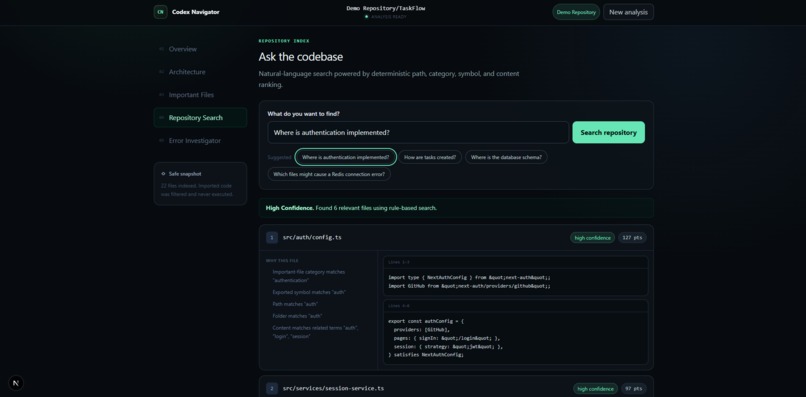The height and width of the screenshot is (397, 806).
Task: Click the 'Path matches "auth"' reason
Action: [x=295, y=304]
